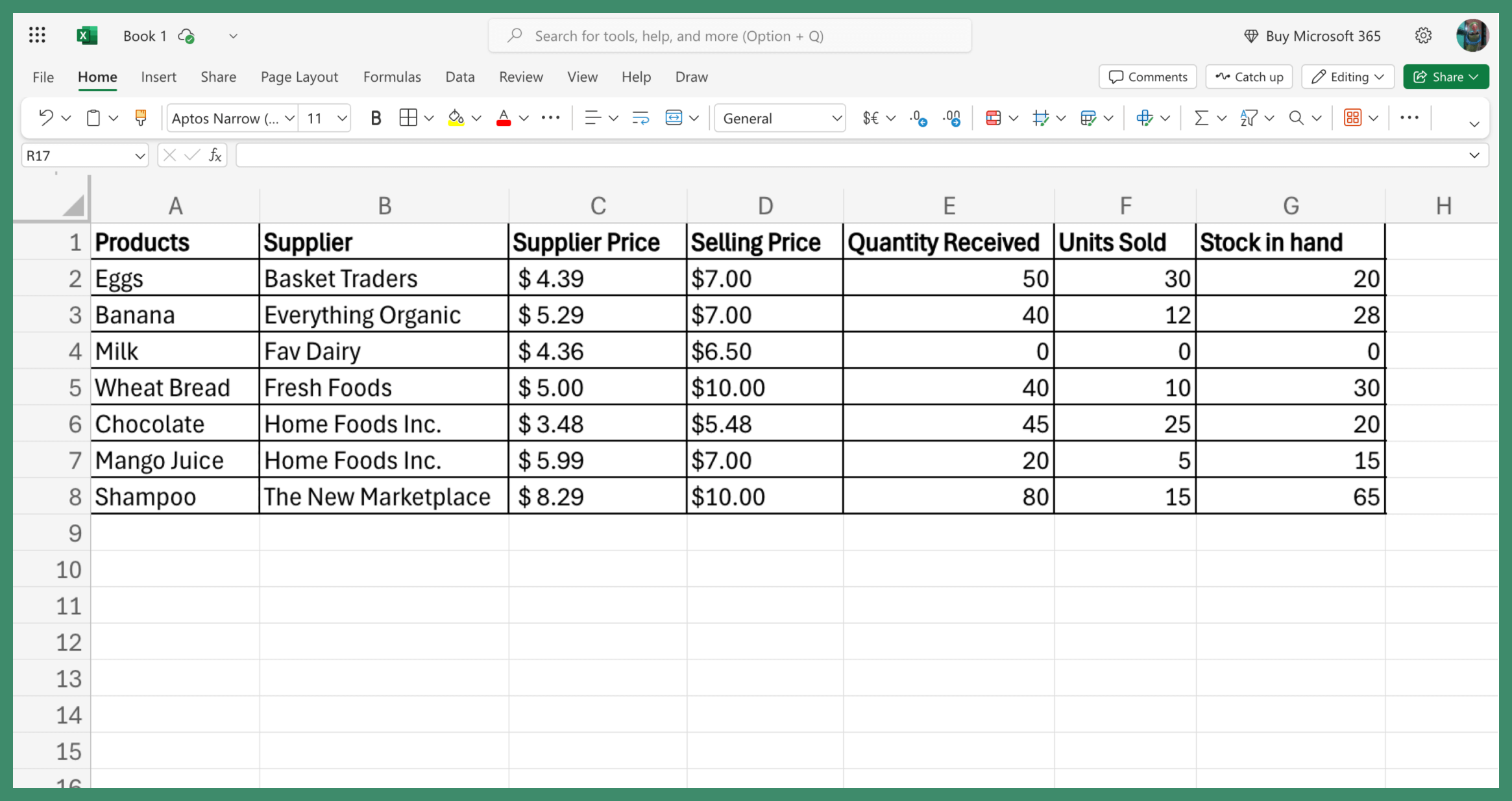Click the Increase Decimal icon
1512x801 pixels.
[x=918, y=118]
